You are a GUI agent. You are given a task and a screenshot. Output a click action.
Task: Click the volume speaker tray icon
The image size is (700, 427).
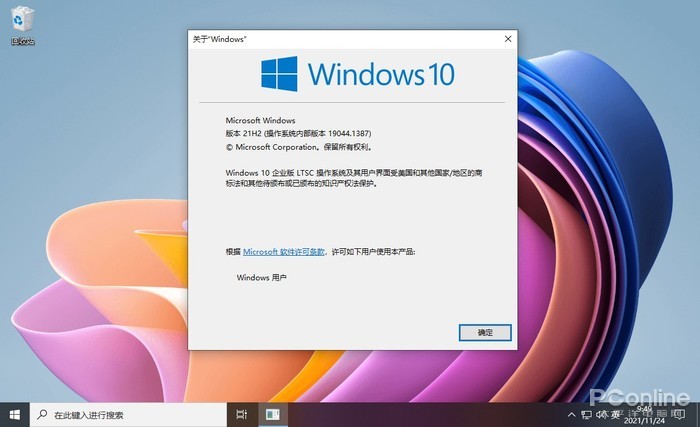(600, 415)
